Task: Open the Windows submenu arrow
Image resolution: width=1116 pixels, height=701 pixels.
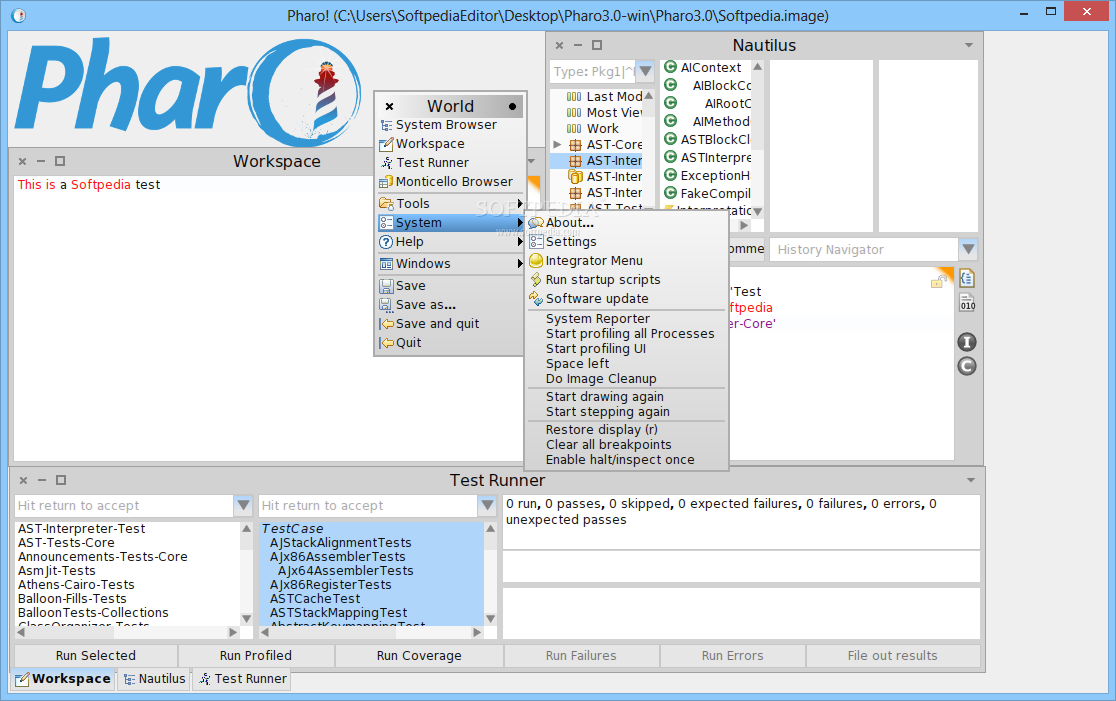Action: coord(520,264)
